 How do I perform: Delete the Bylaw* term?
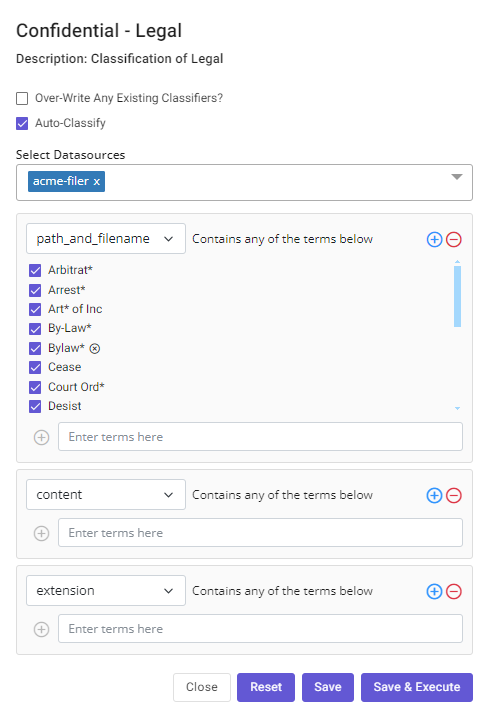click(94, 348)
